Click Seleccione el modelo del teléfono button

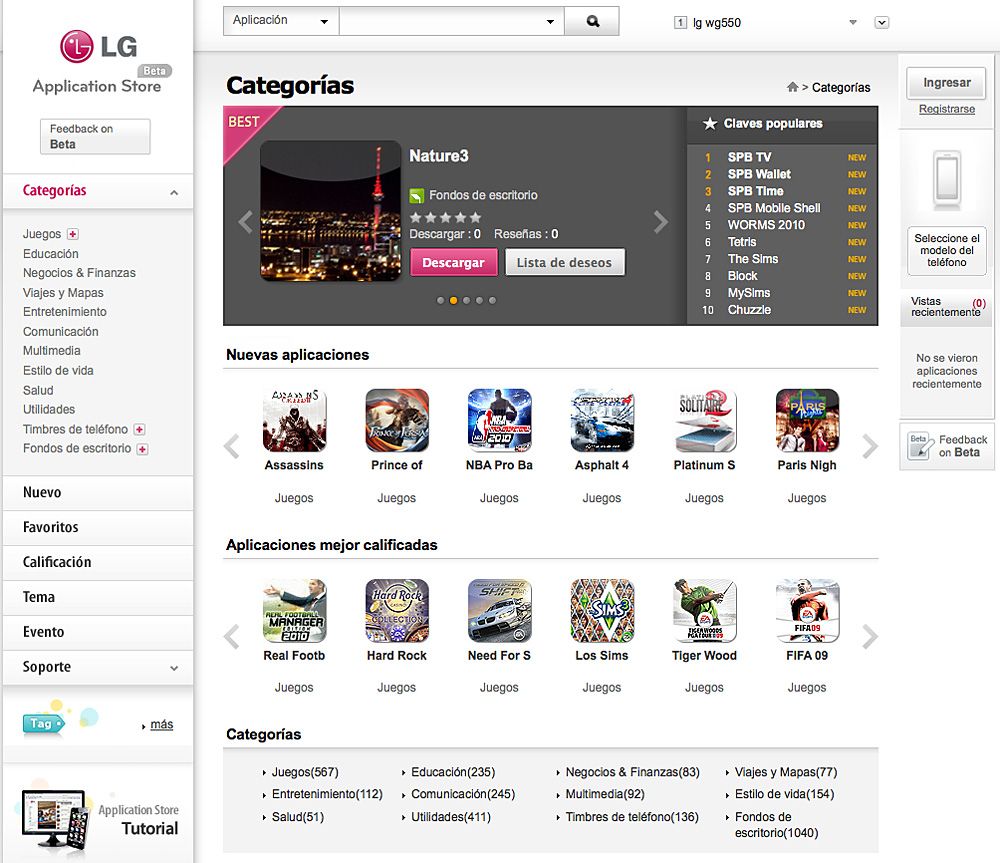coord(946,250)
